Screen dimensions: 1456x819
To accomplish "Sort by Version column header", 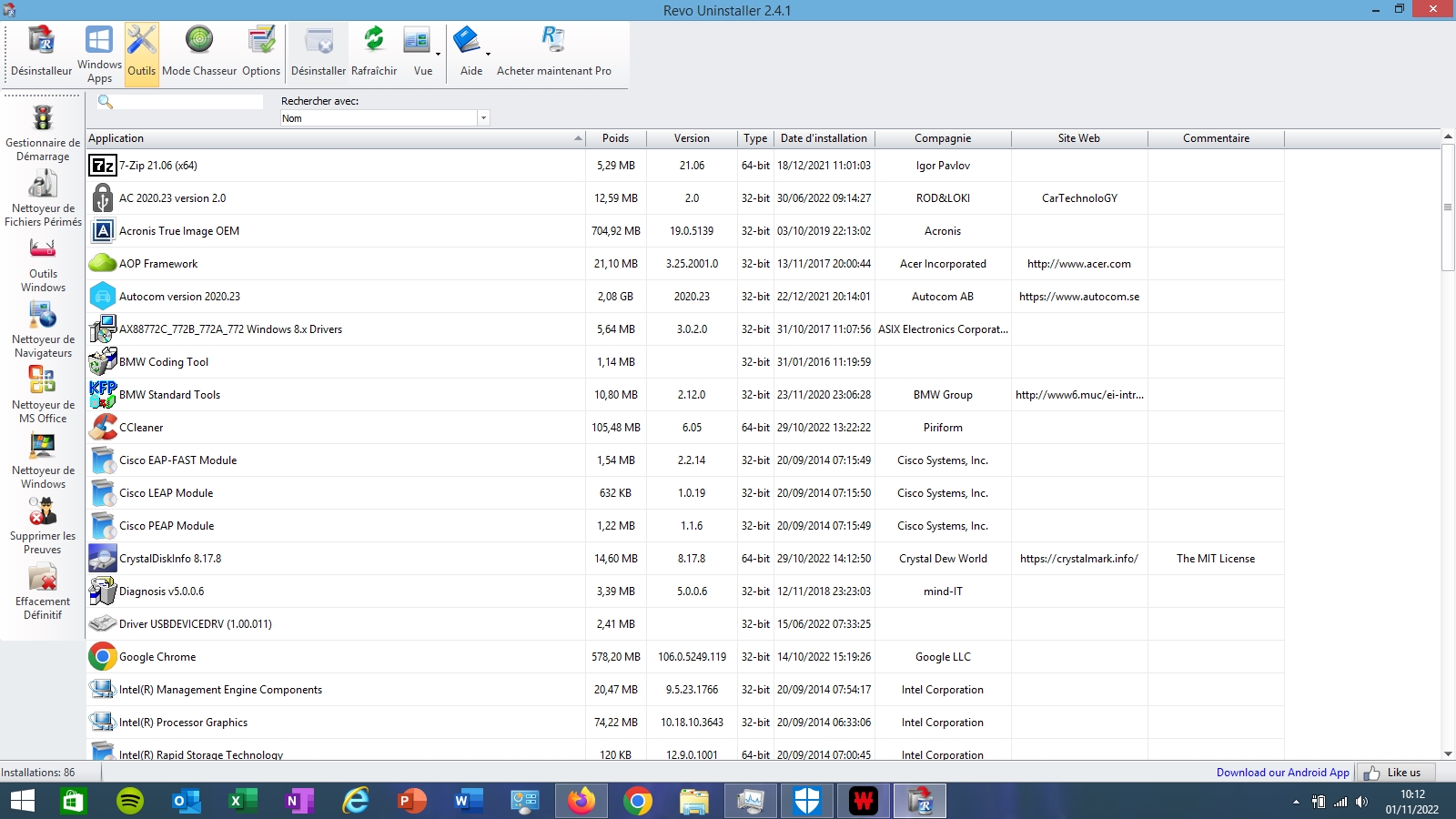I will tap(692, 138).
